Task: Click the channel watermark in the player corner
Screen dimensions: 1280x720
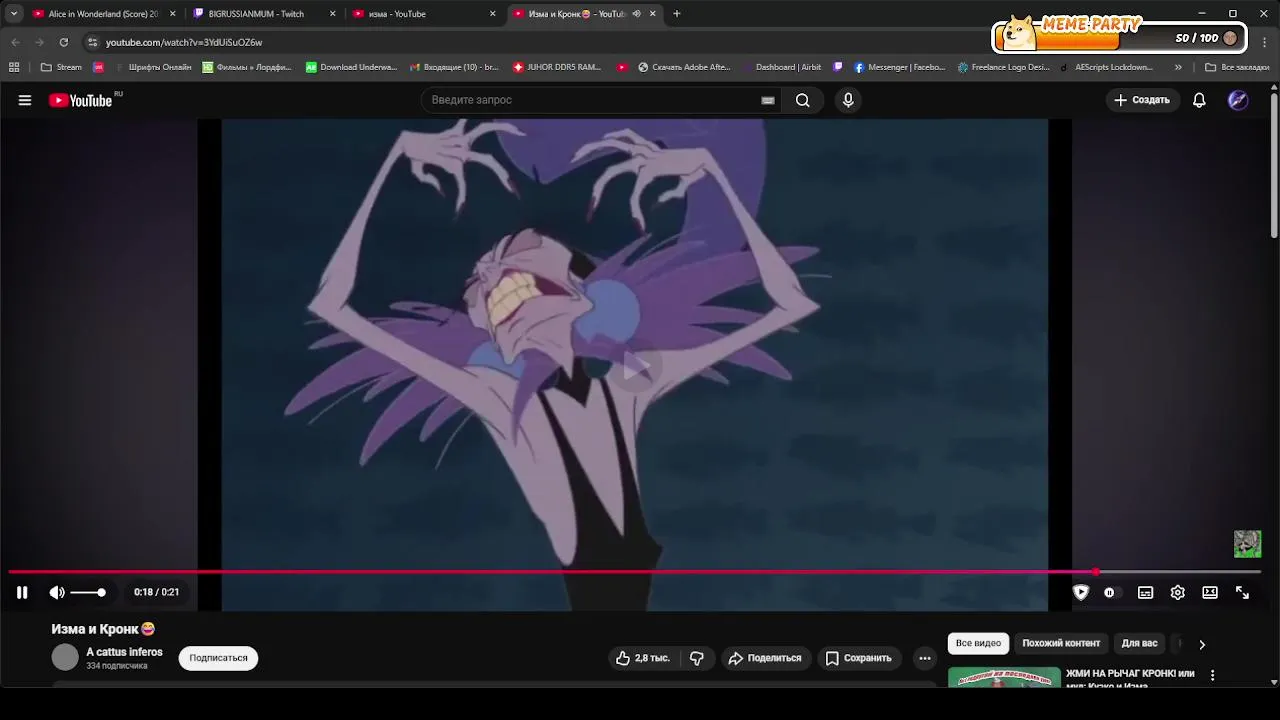Action: point(1247,544)
